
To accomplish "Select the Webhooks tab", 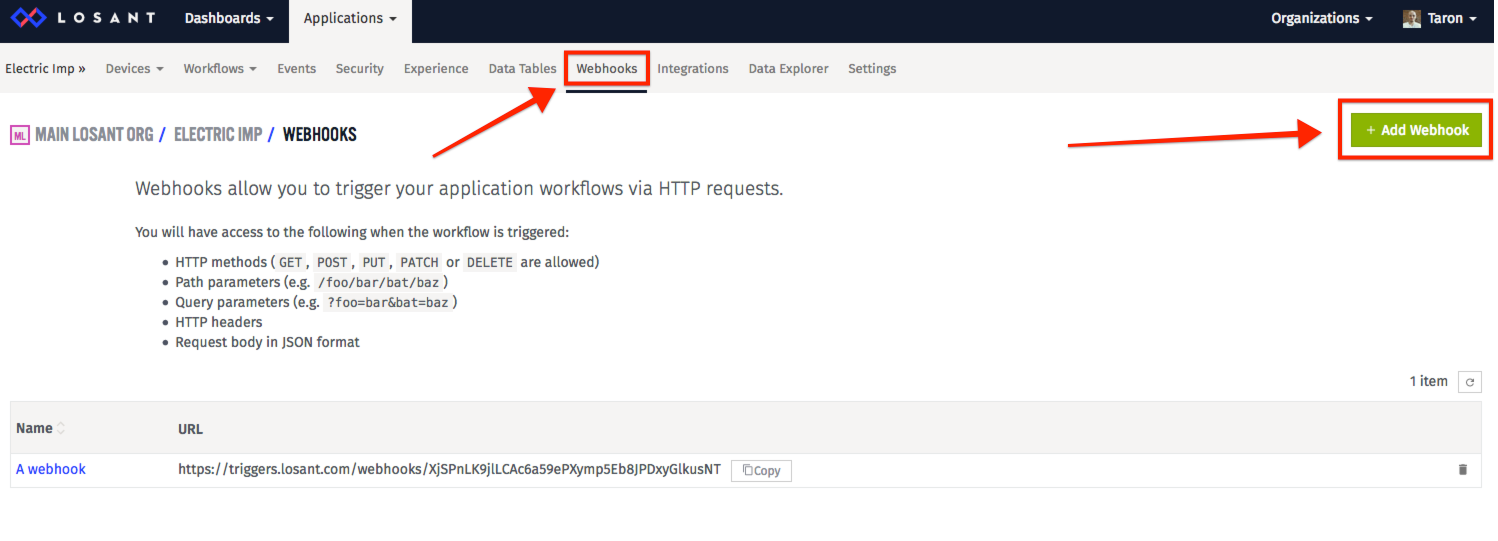I will pos(607,69).
